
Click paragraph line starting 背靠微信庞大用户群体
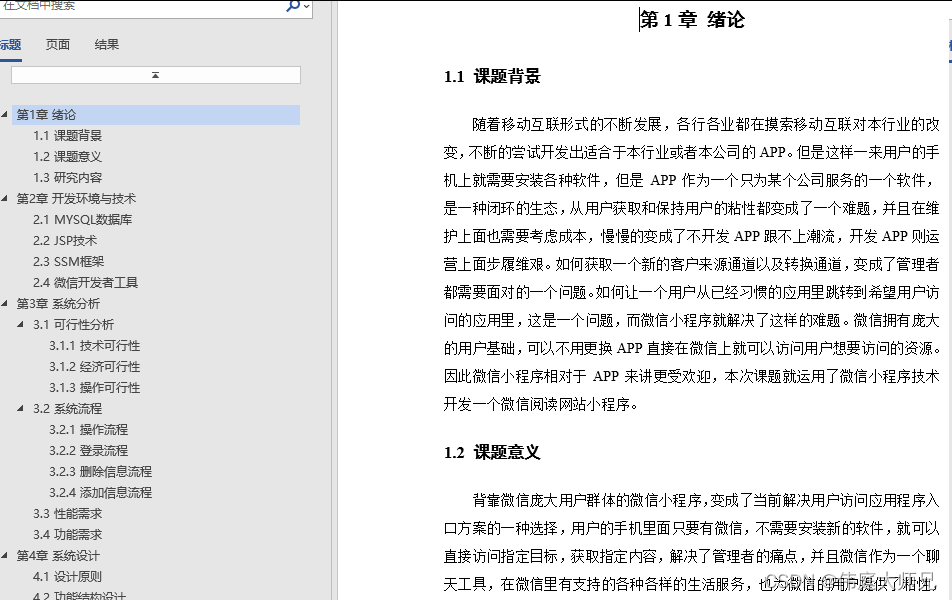click(706, 500)
